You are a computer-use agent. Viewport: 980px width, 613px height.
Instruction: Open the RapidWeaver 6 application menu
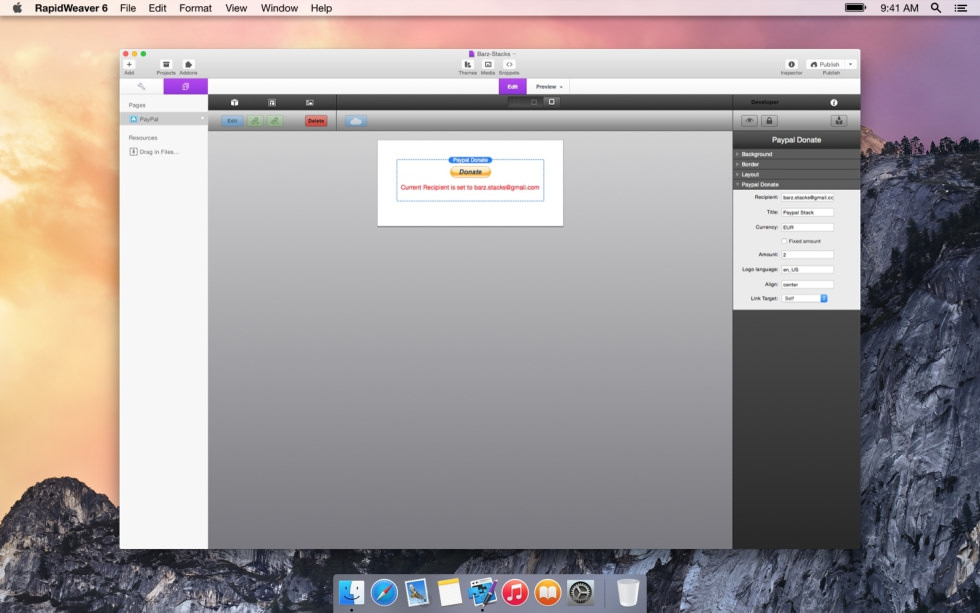click(71, 8)
